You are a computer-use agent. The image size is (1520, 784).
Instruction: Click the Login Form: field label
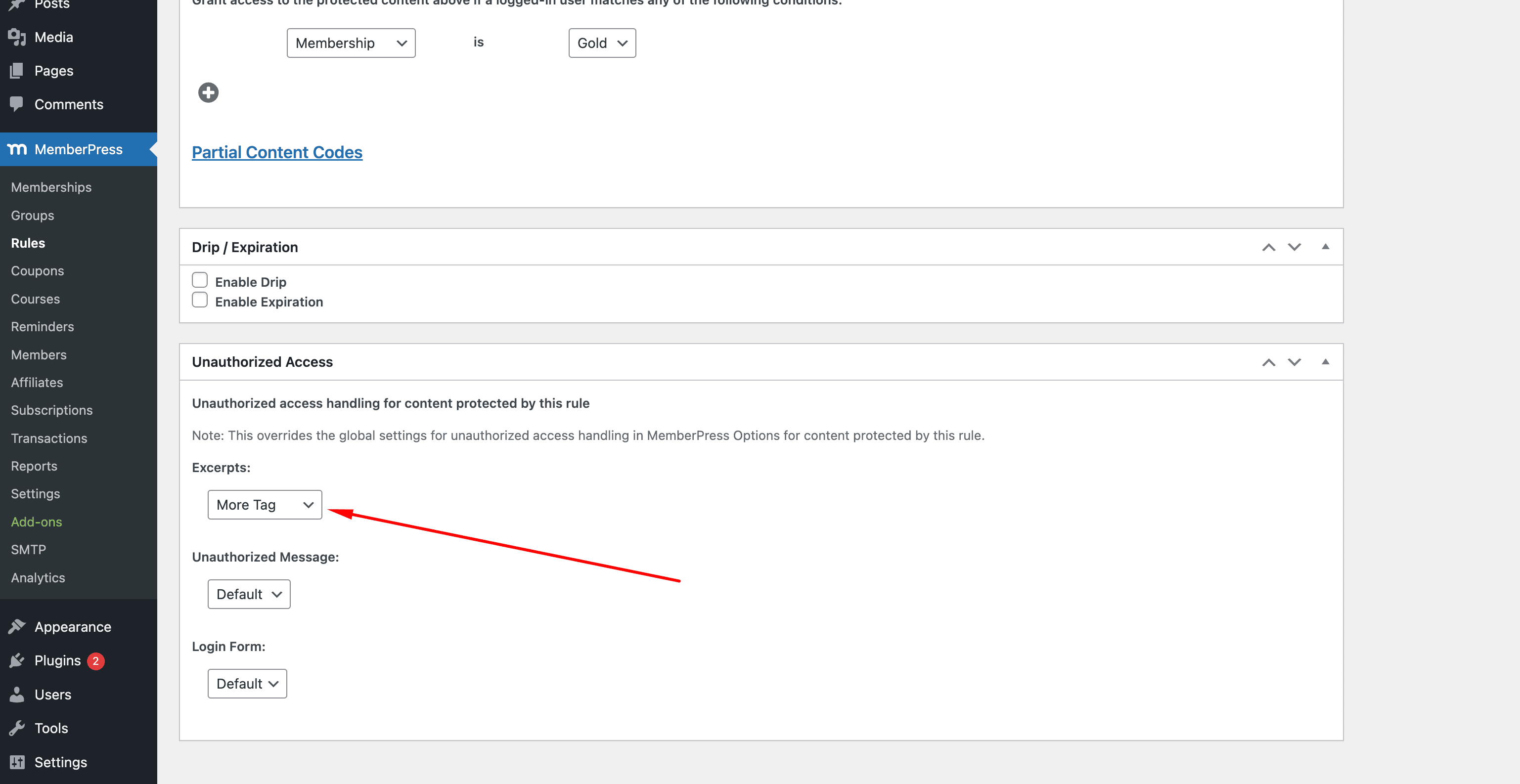[x=229, y=647]
